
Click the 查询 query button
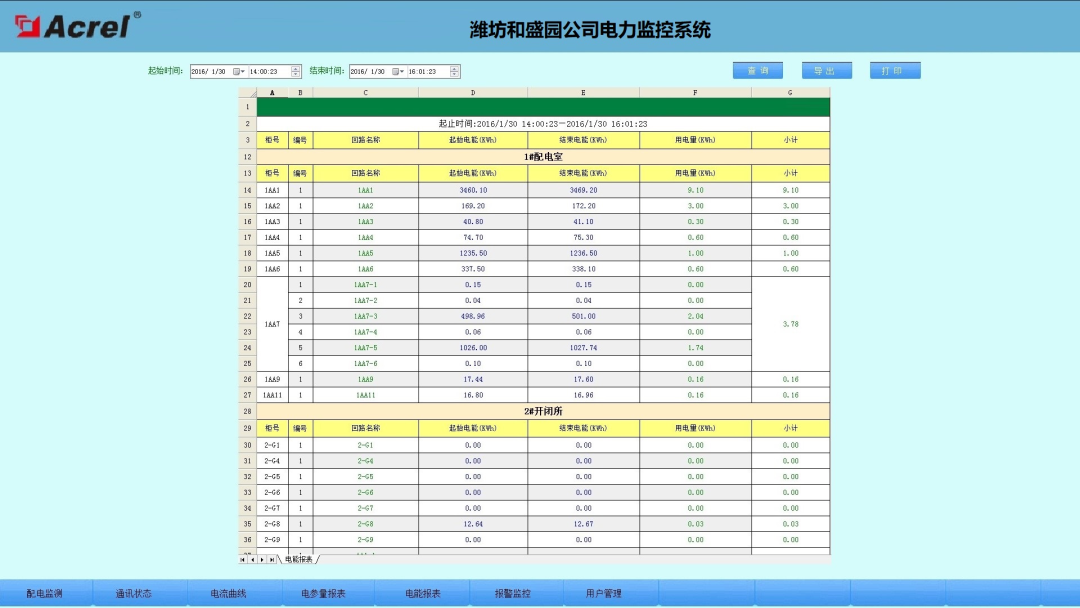(758, 71)
